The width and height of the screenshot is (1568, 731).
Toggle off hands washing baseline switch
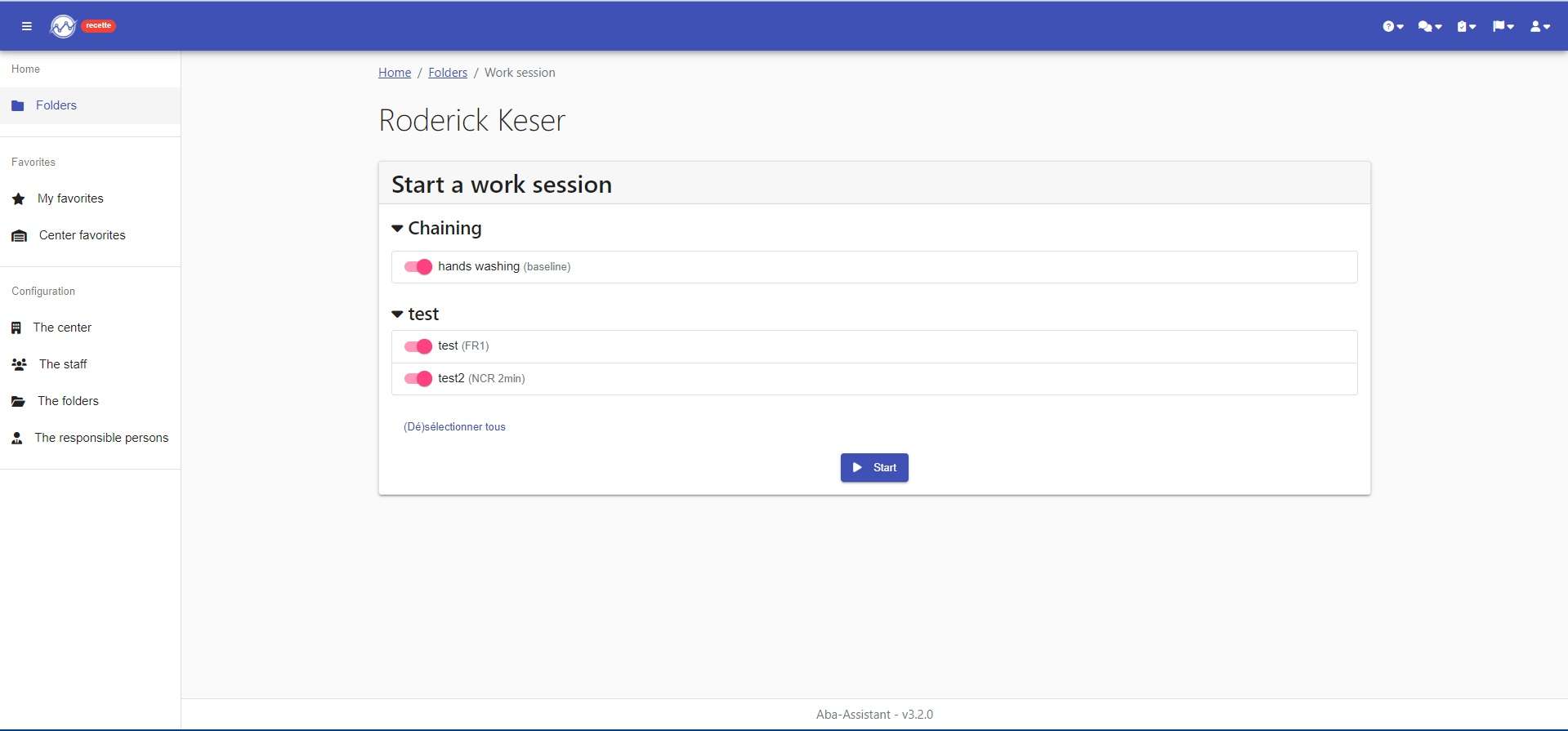click(418, 267)
